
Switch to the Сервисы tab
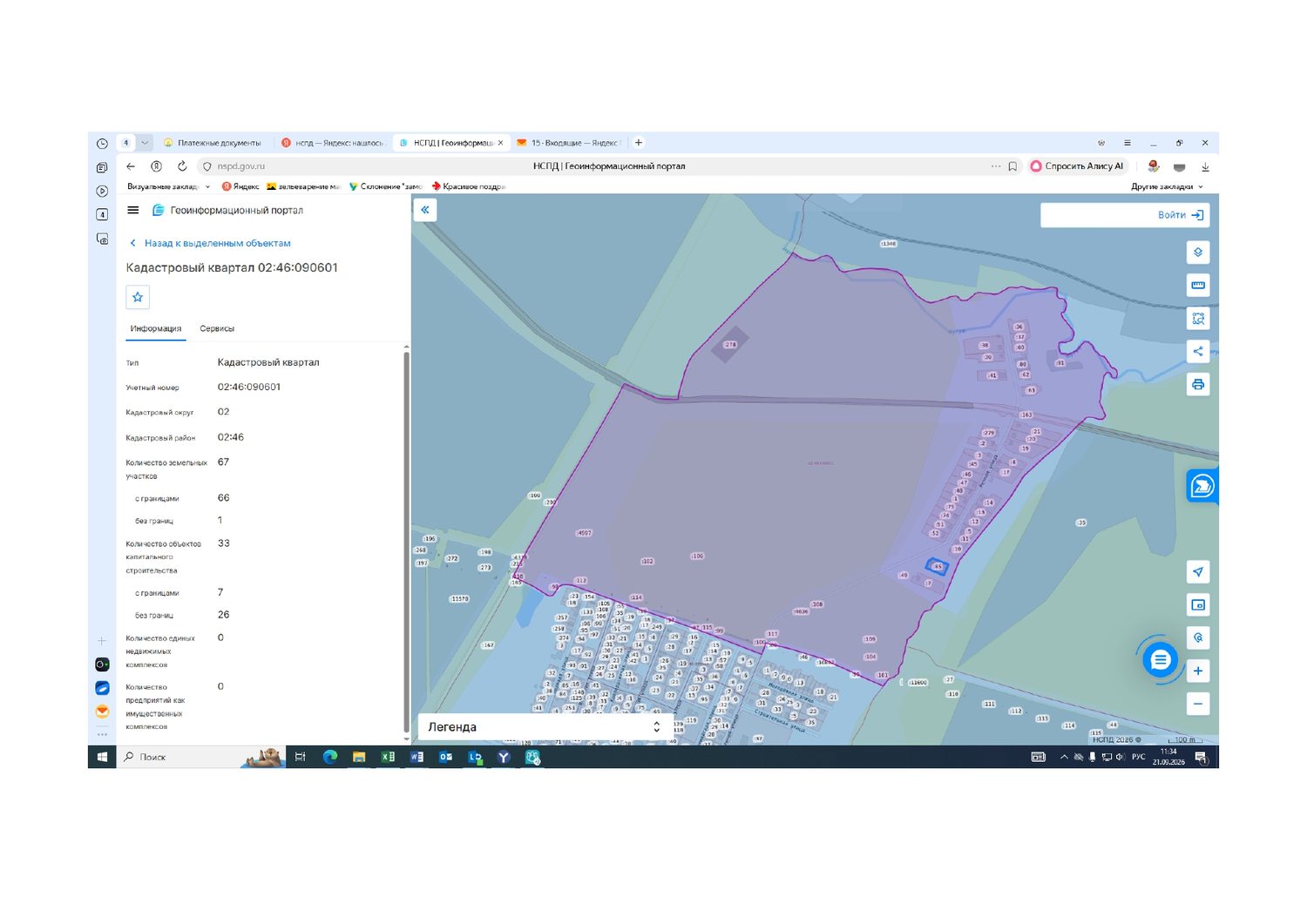[217, 328]
